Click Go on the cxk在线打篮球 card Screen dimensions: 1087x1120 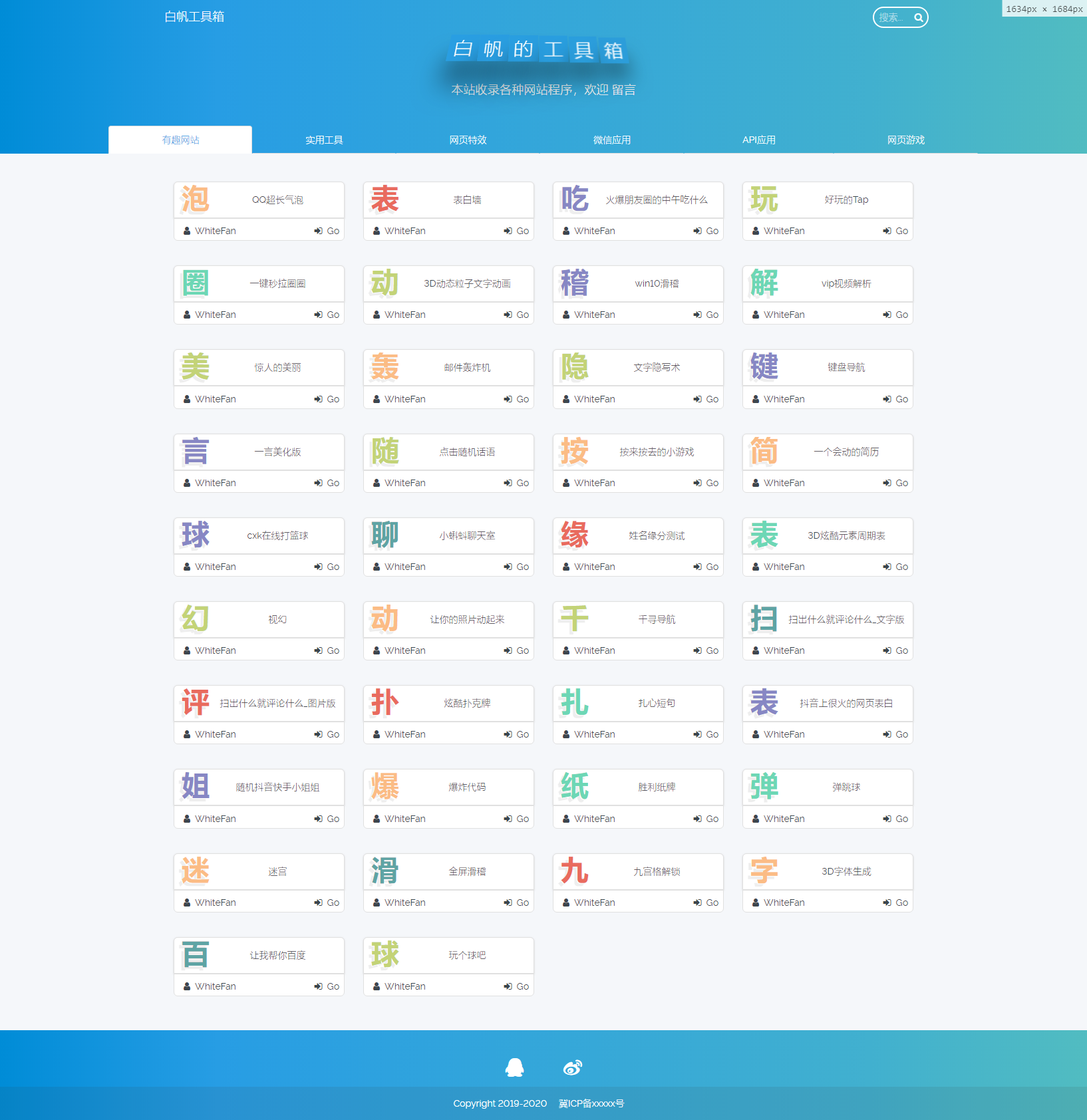tap(327, 567)
